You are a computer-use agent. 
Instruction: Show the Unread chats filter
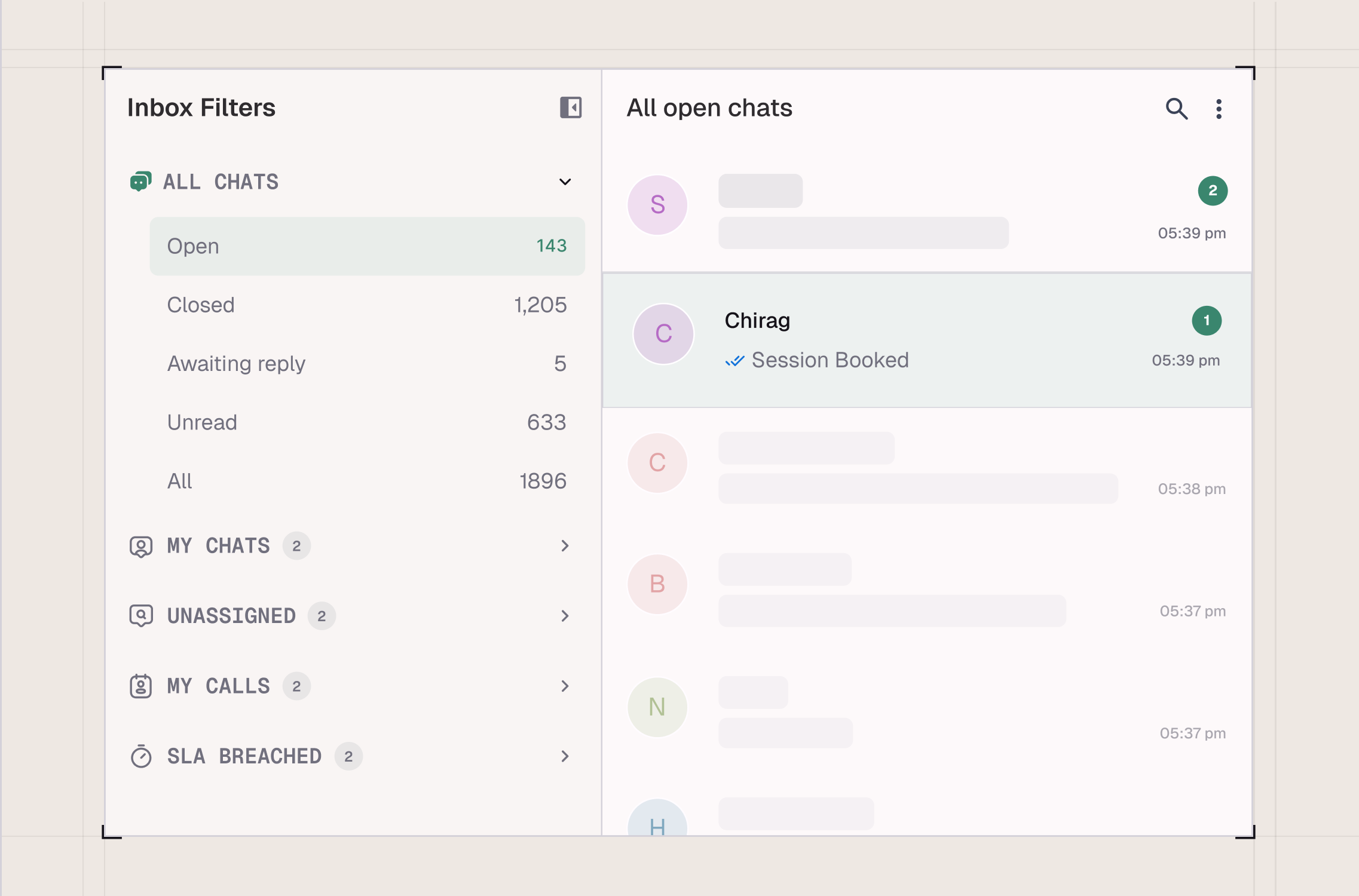(367, 422)
